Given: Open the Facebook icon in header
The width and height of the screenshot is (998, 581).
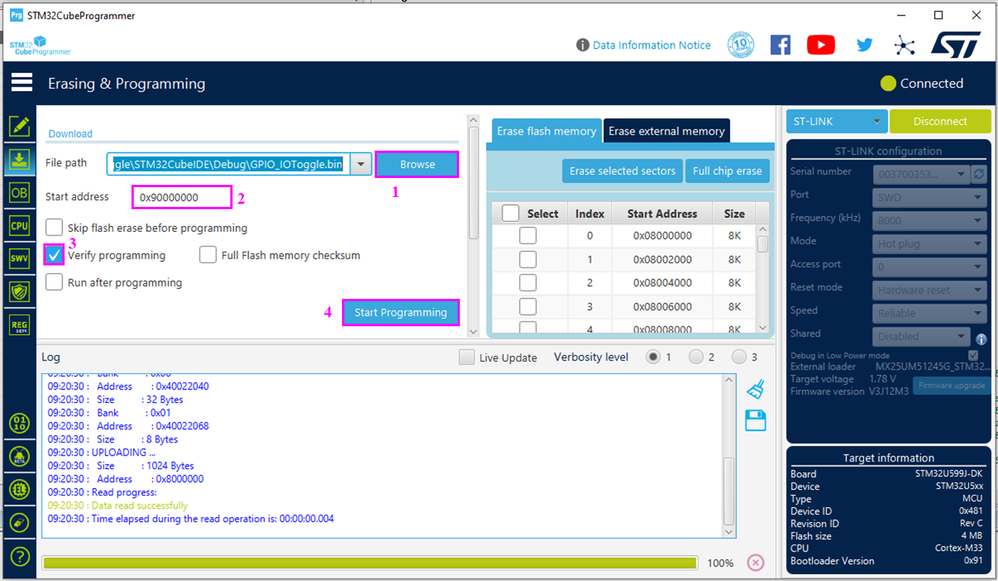Looking at the screenshot, I should click(780, 45).
